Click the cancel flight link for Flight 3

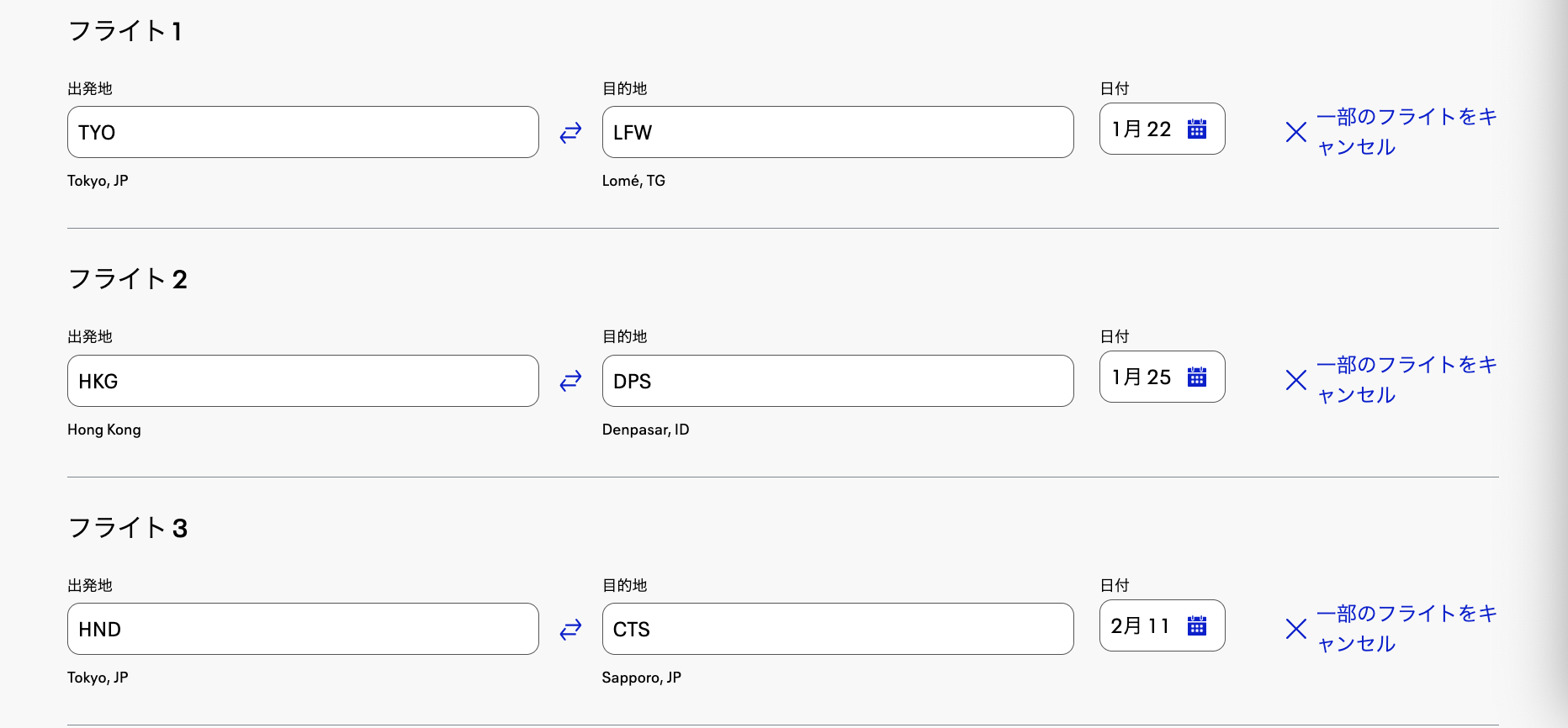(x=1406, y=629)
